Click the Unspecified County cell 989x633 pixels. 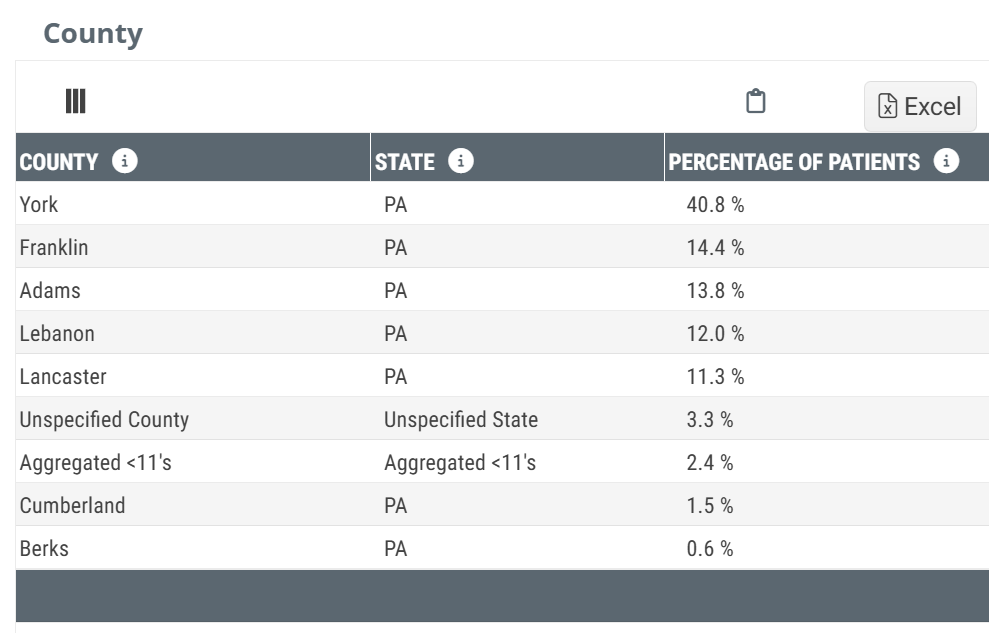(x=104, y=420)
